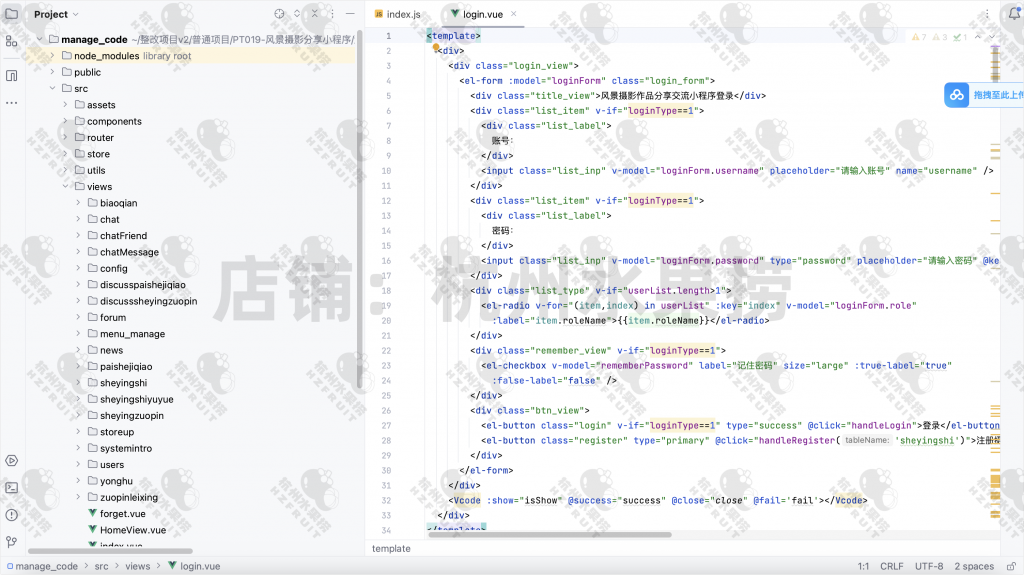
Task: Click the CRLF line separator status item
Action: (891, 566)
